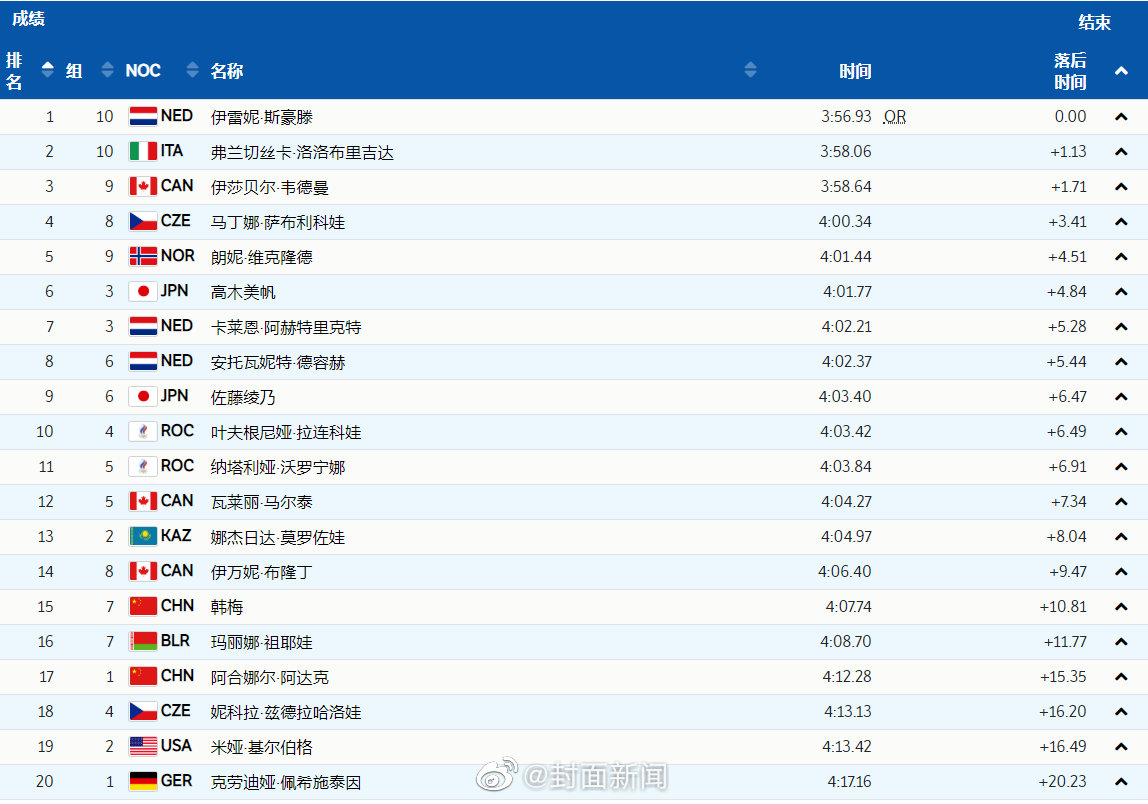Image resolution: width=1148 pixels, height=804 pixels.
Task: Click the Germany flag next to GER
Action: pyautogui.click(x=143, y=781)
